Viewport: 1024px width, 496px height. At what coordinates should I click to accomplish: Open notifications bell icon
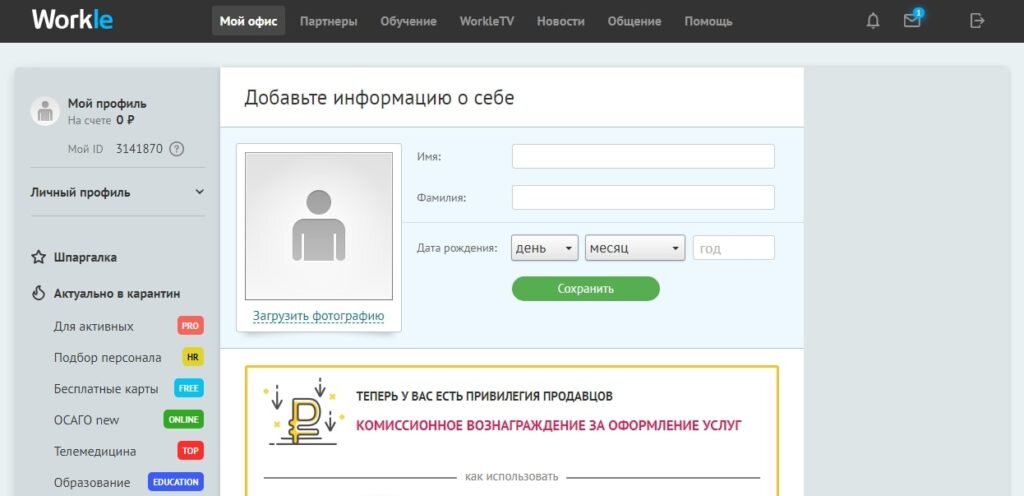873,21
